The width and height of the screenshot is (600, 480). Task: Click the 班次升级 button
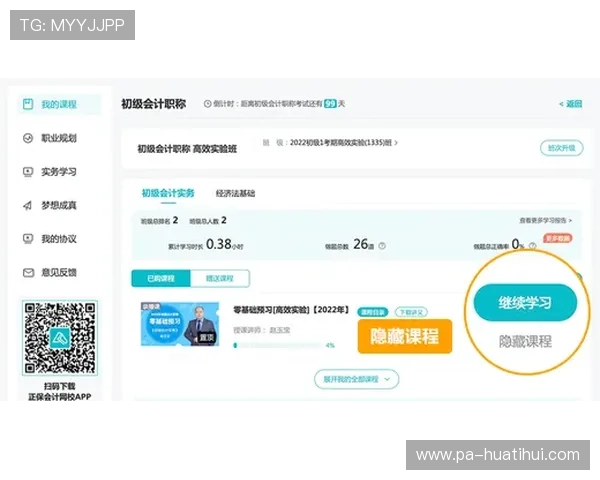pos(561,148)
